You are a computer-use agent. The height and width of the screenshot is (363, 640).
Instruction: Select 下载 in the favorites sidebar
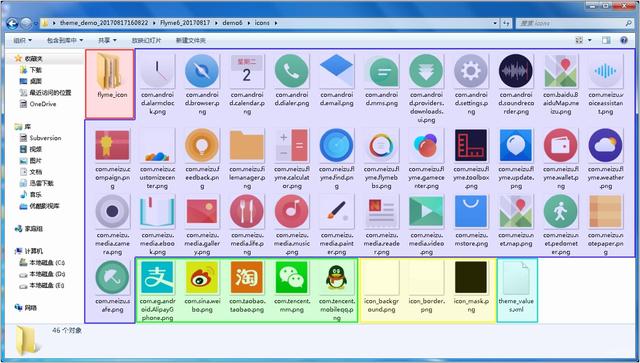36,70
